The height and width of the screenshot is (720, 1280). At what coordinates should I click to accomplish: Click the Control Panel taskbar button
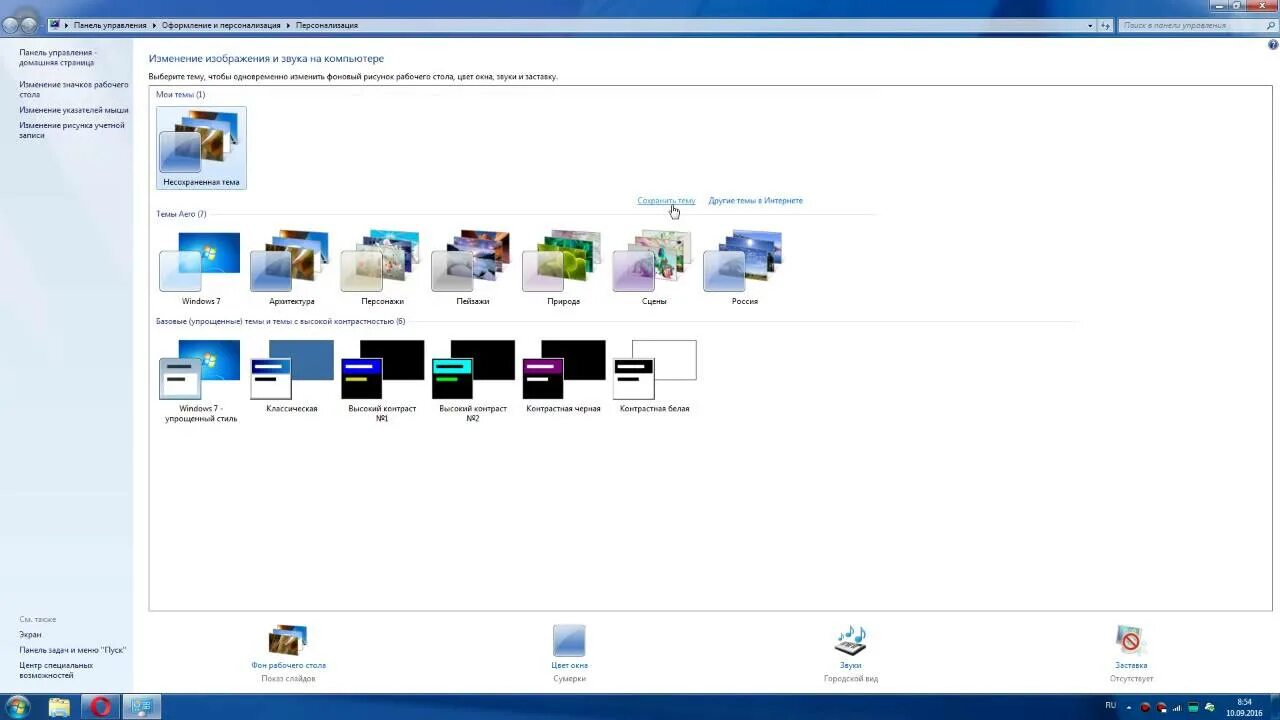pyautogui.click(x=141, y=707)
